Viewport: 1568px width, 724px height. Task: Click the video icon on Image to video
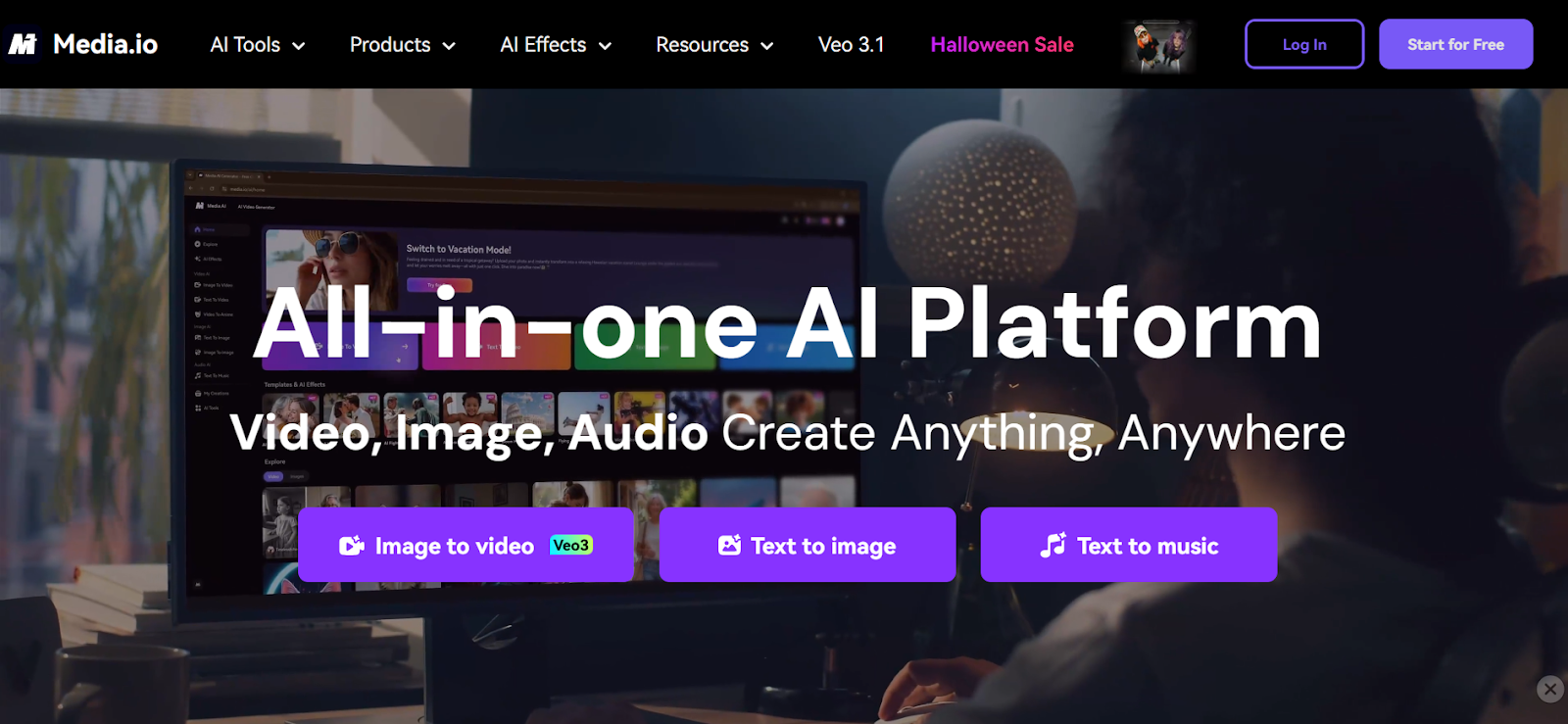point(352,546)
